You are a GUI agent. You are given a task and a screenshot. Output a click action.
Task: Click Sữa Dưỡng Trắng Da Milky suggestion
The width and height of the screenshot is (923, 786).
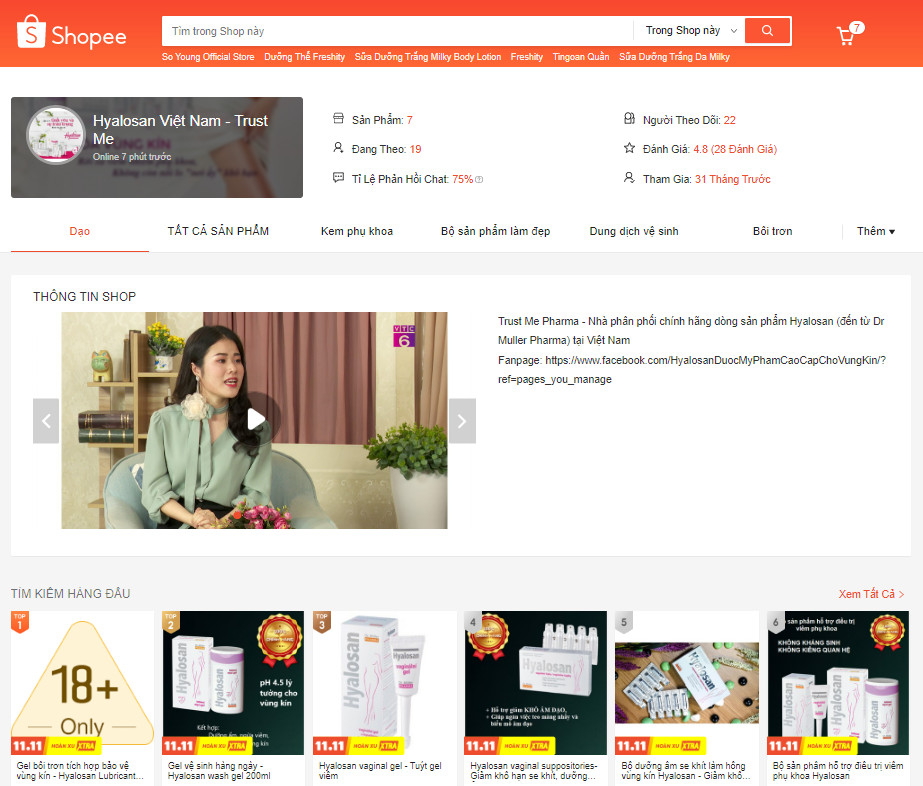[675, 57]
